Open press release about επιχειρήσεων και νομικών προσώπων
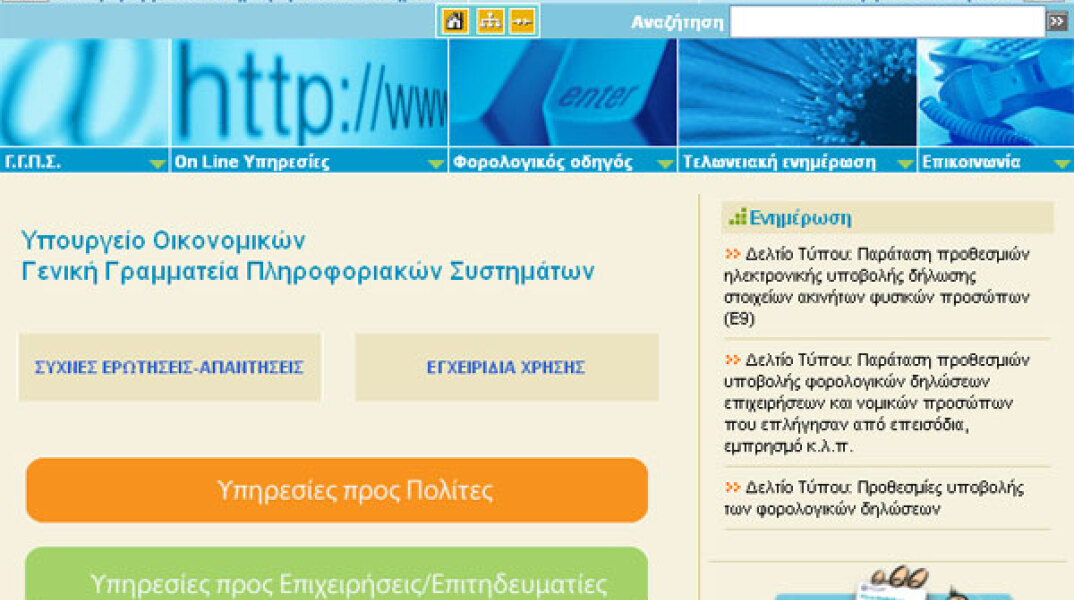The height and width of the screenshot is (600, 1074). pyautogui.click(x=877, y=403)
